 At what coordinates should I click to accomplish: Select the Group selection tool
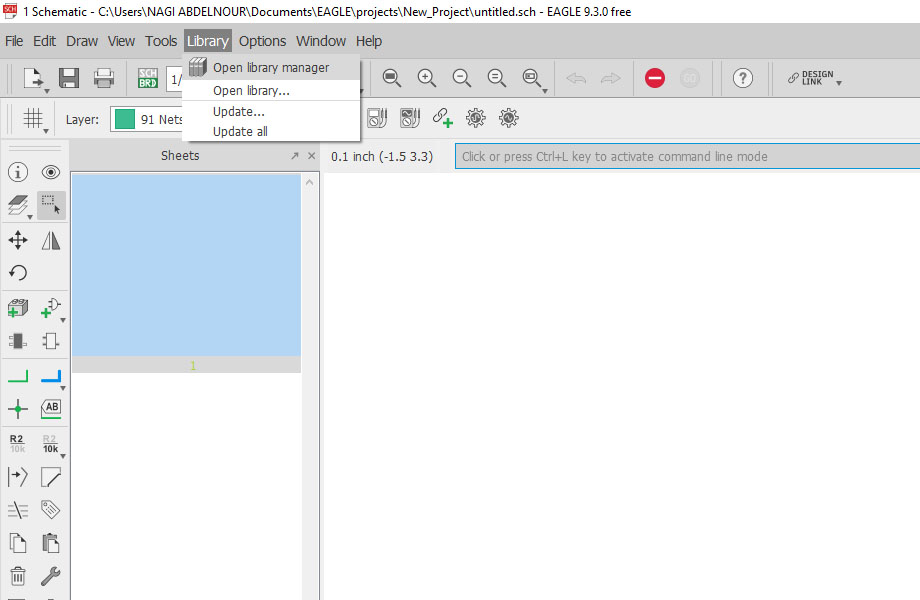(51, 205)
